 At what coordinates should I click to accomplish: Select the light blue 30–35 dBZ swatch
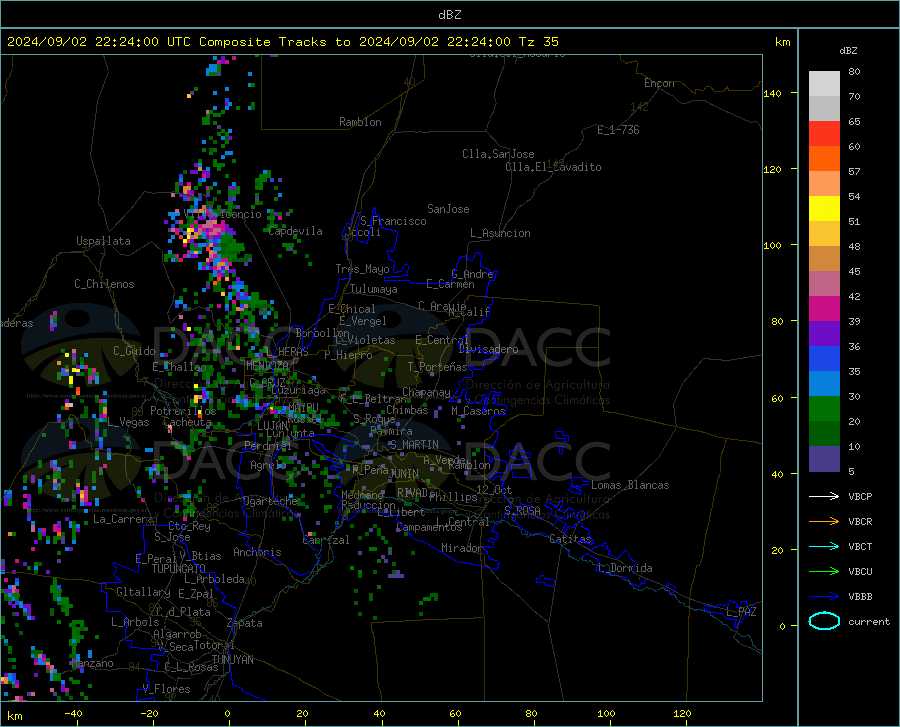click(x=824, y=384)
